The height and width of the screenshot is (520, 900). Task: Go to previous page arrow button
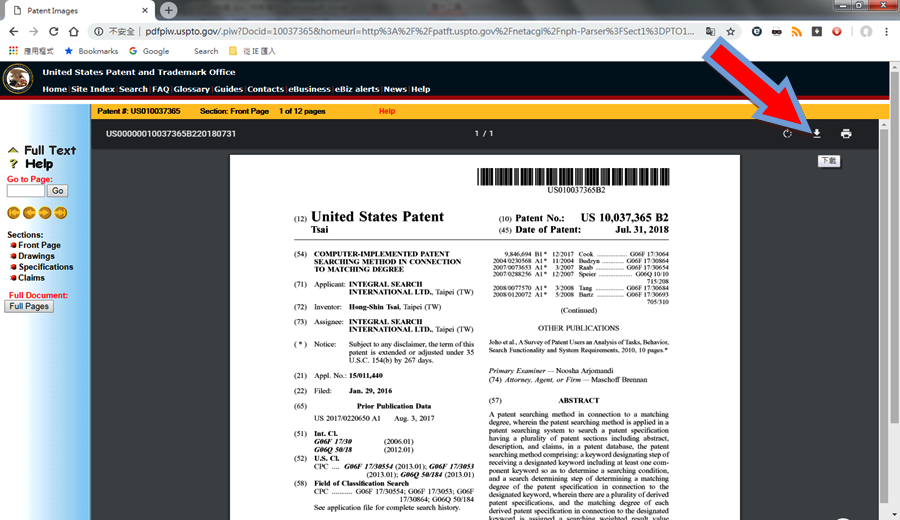(29, 213)
